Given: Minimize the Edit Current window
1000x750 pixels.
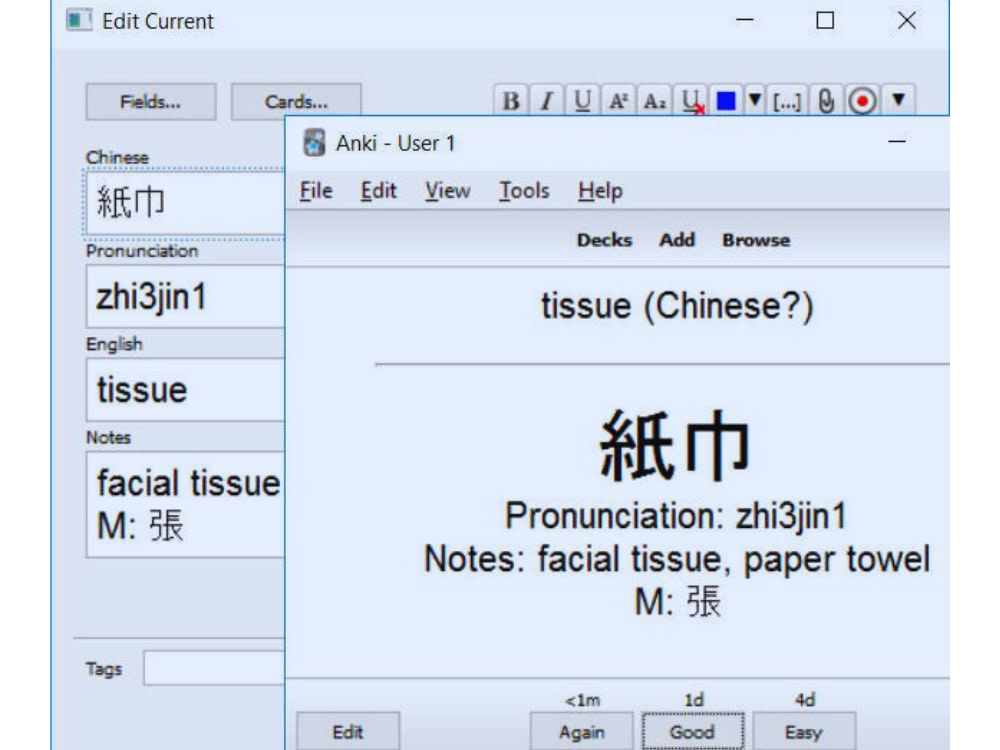Looking at the screenshot, I should [x=745, y=20].
